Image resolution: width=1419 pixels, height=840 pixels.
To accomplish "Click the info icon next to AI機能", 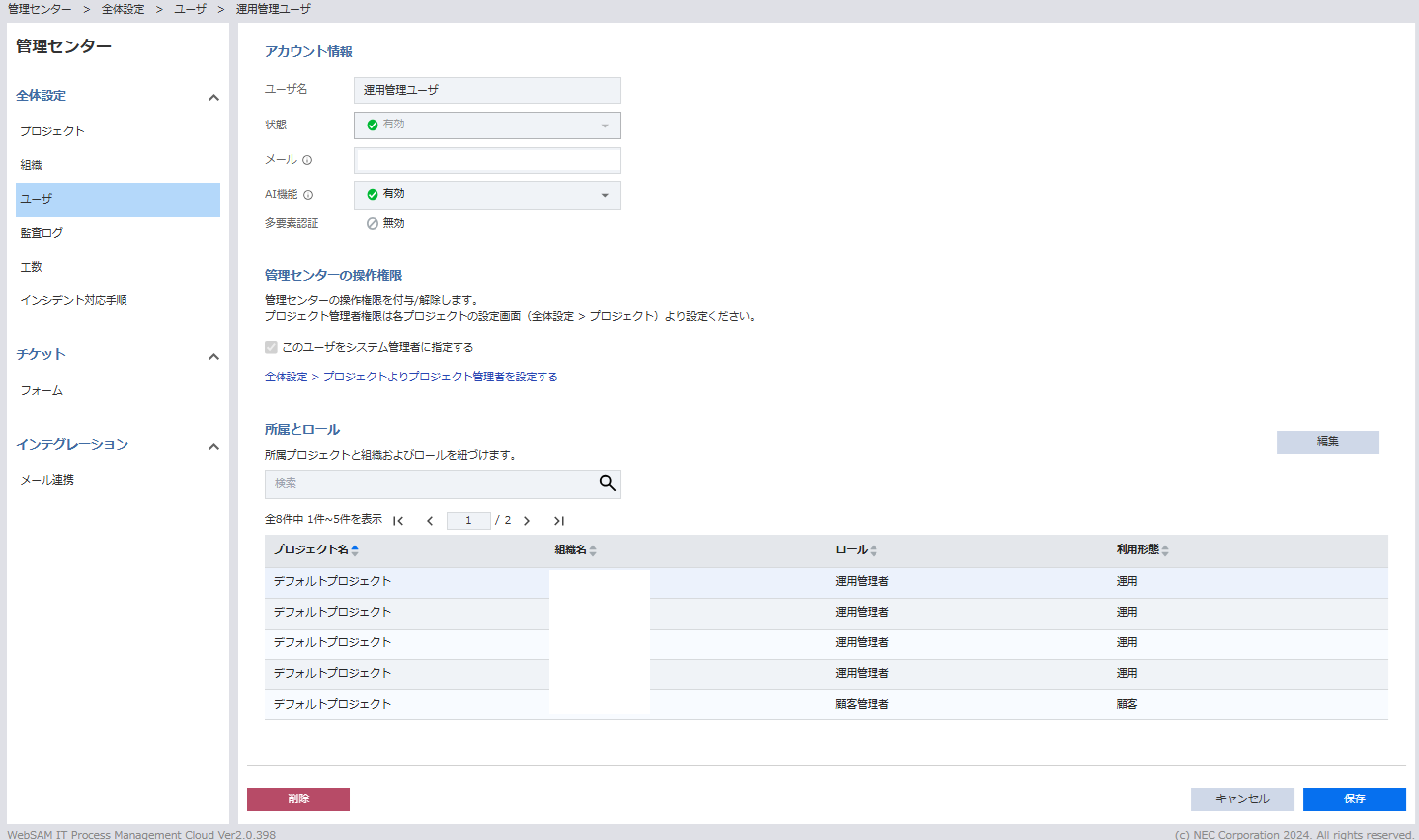I will click(308, 195).
